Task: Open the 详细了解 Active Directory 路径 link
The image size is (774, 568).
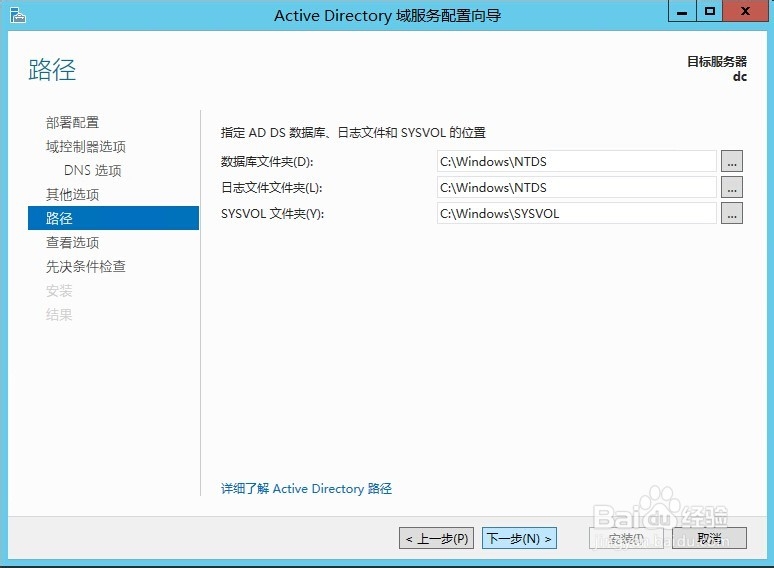Action: (307, 489)
